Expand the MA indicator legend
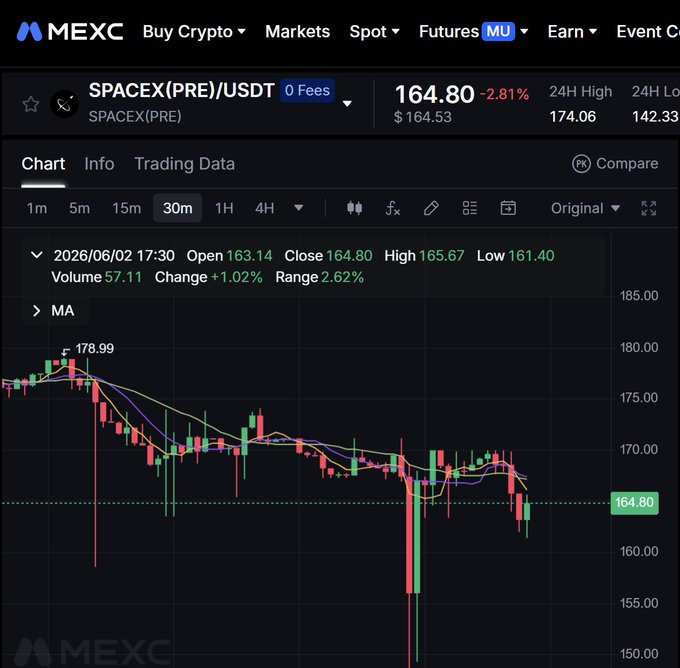Screen dimensions: 680x668 click(x=36, y=311)
